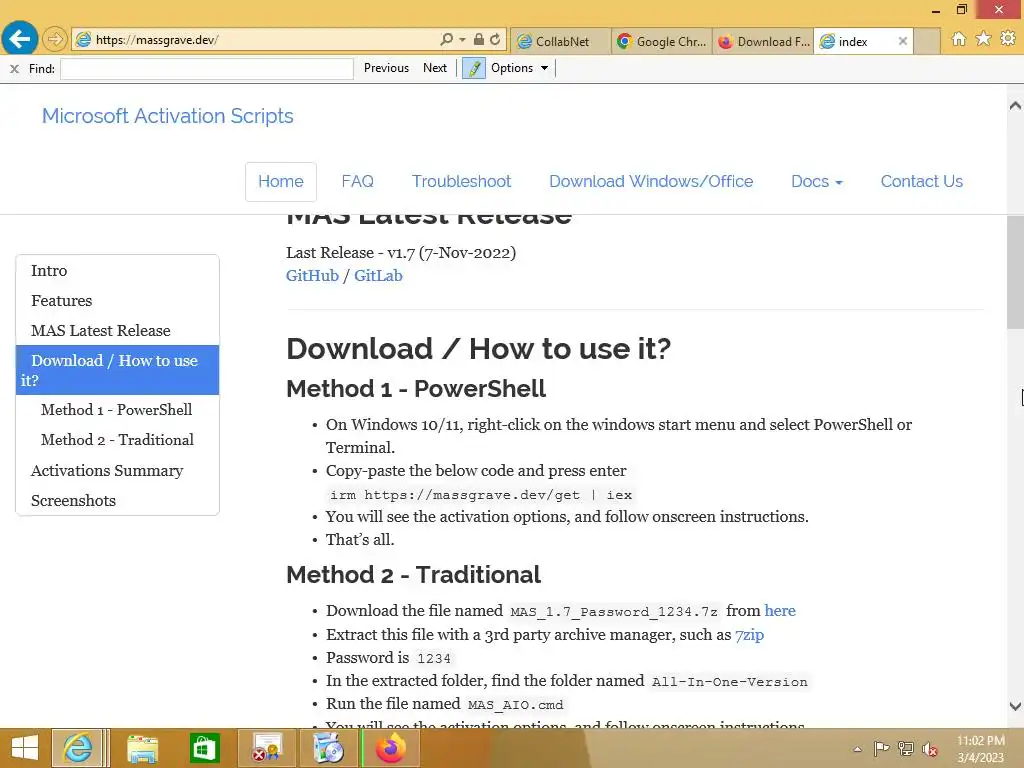This screenshot has width=1024, height=768.
Task: Open the Windows Start button
Action: click(x=24, y=748)
